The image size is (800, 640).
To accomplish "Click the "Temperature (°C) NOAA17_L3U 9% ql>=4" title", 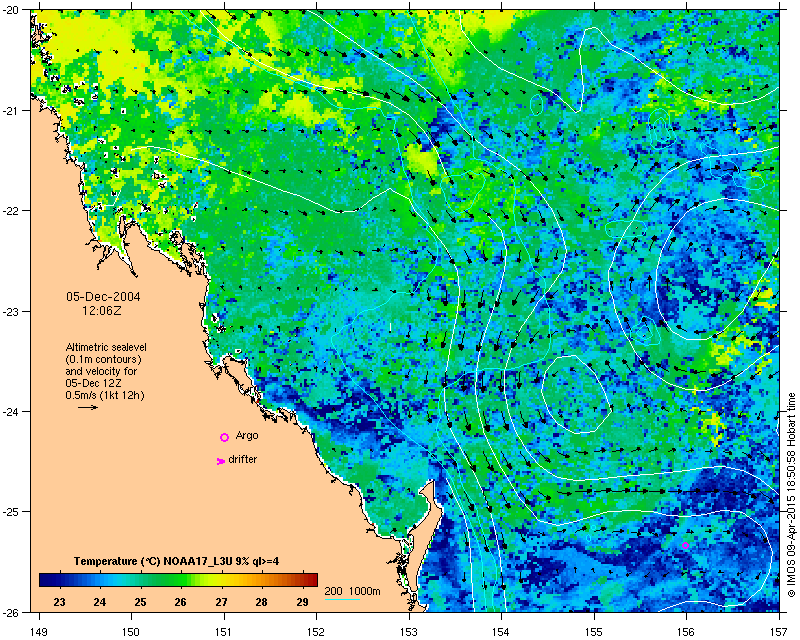I will (177, 561).
